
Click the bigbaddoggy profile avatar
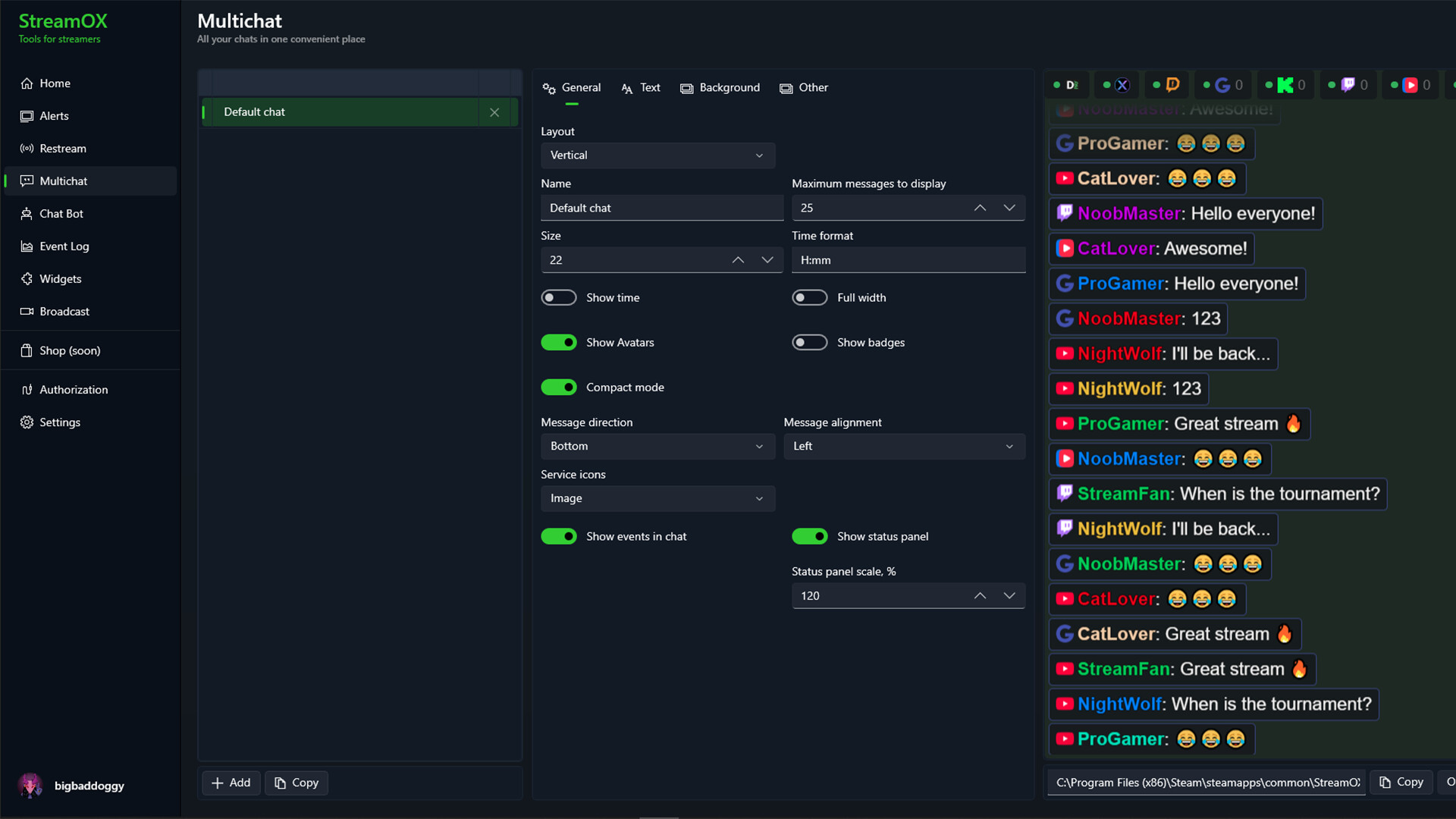(30, 786)
